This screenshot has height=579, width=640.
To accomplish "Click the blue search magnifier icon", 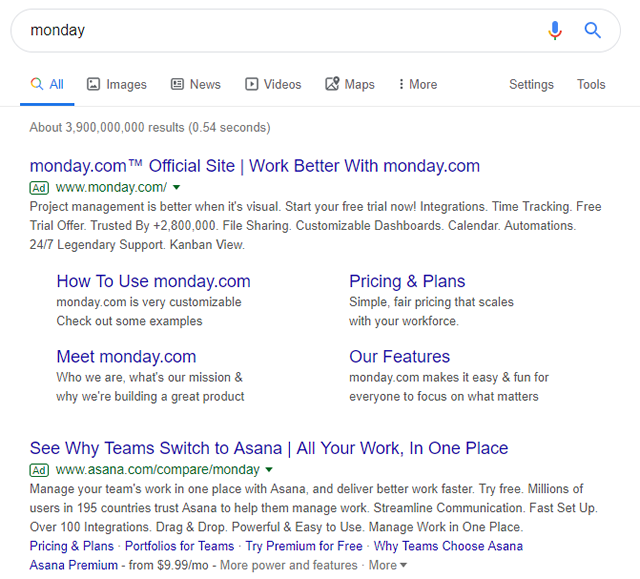I will (x=593, y=30).
